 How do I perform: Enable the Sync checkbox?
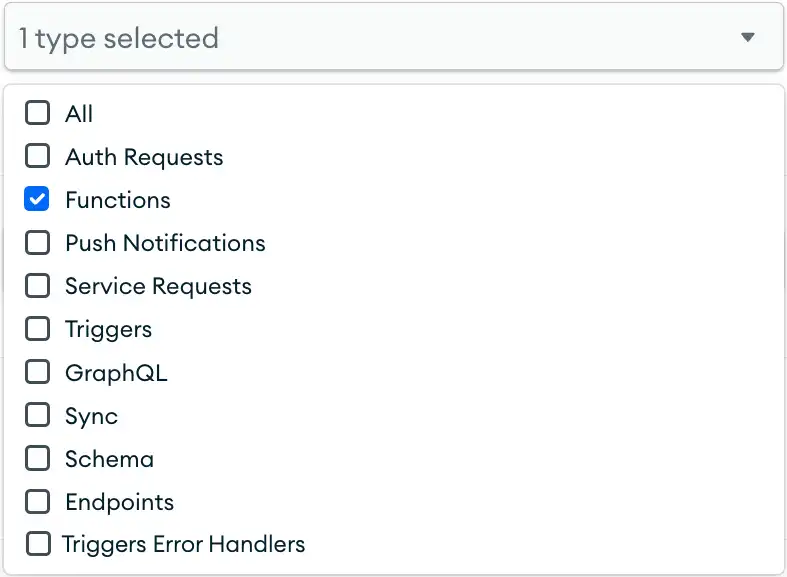pyautogui.click(x=37, y=415)
